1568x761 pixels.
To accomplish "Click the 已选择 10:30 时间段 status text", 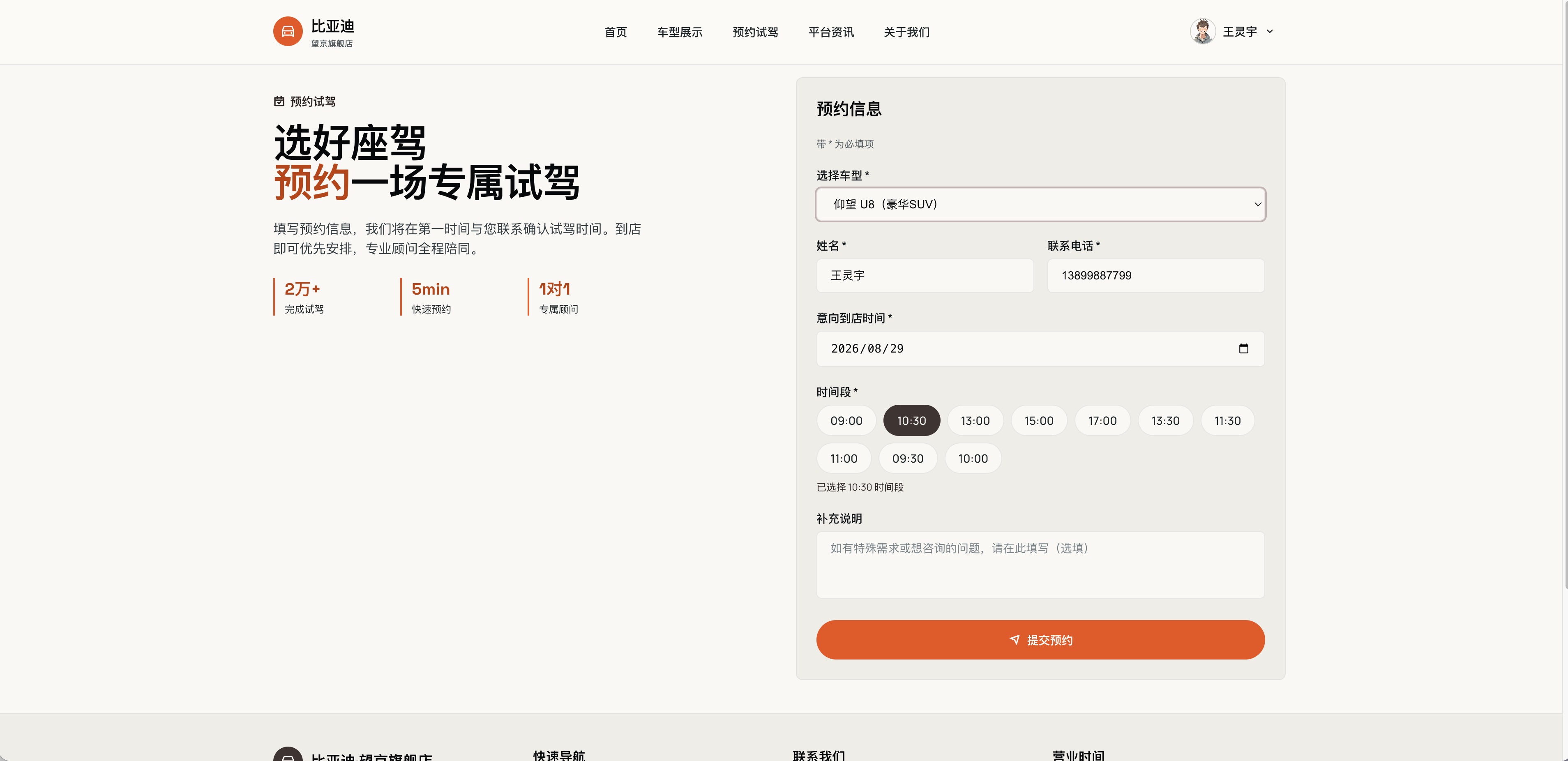I will pyautogui.click(x=860, y=487).
